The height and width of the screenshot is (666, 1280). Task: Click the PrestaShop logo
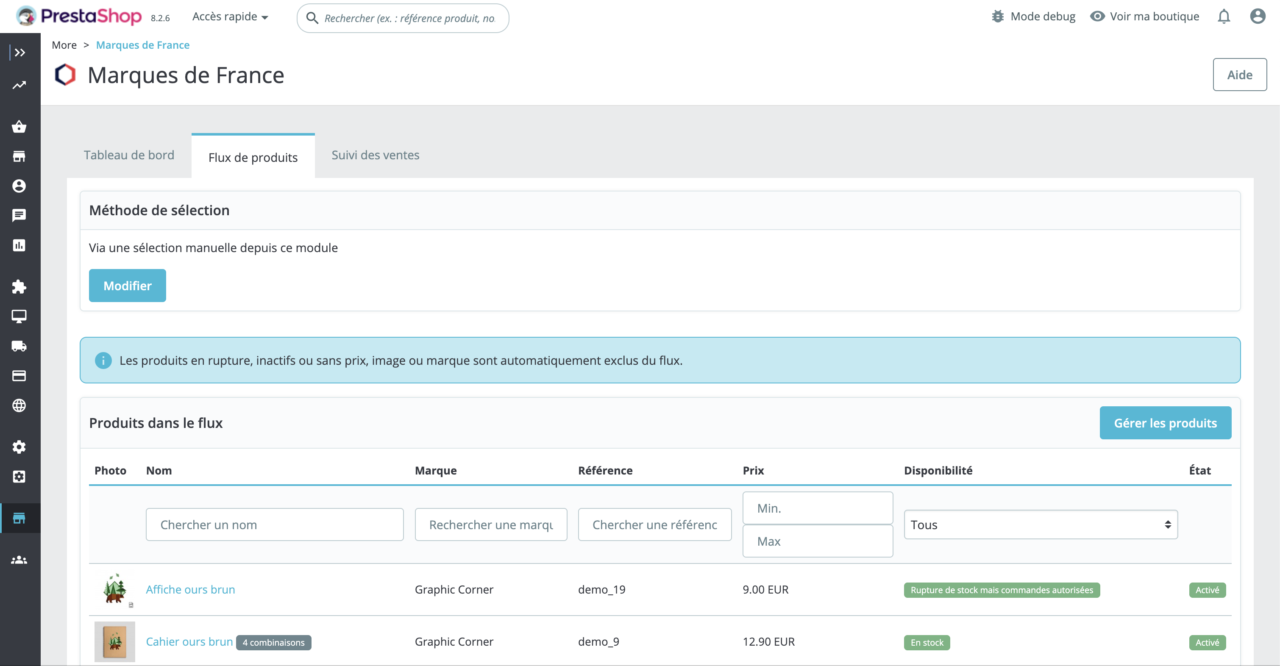pyautogui.click(x=78, y=17)
